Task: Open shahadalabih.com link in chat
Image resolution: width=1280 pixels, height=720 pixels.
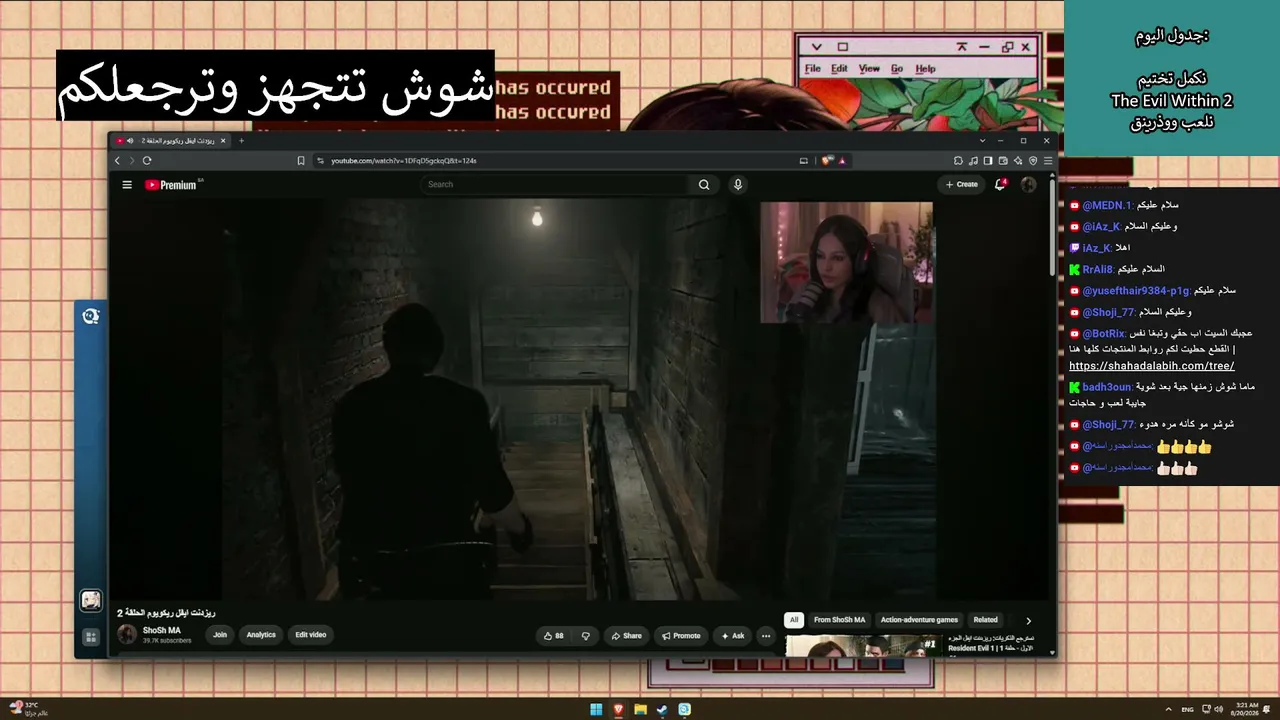Action: coord(1151,366)
